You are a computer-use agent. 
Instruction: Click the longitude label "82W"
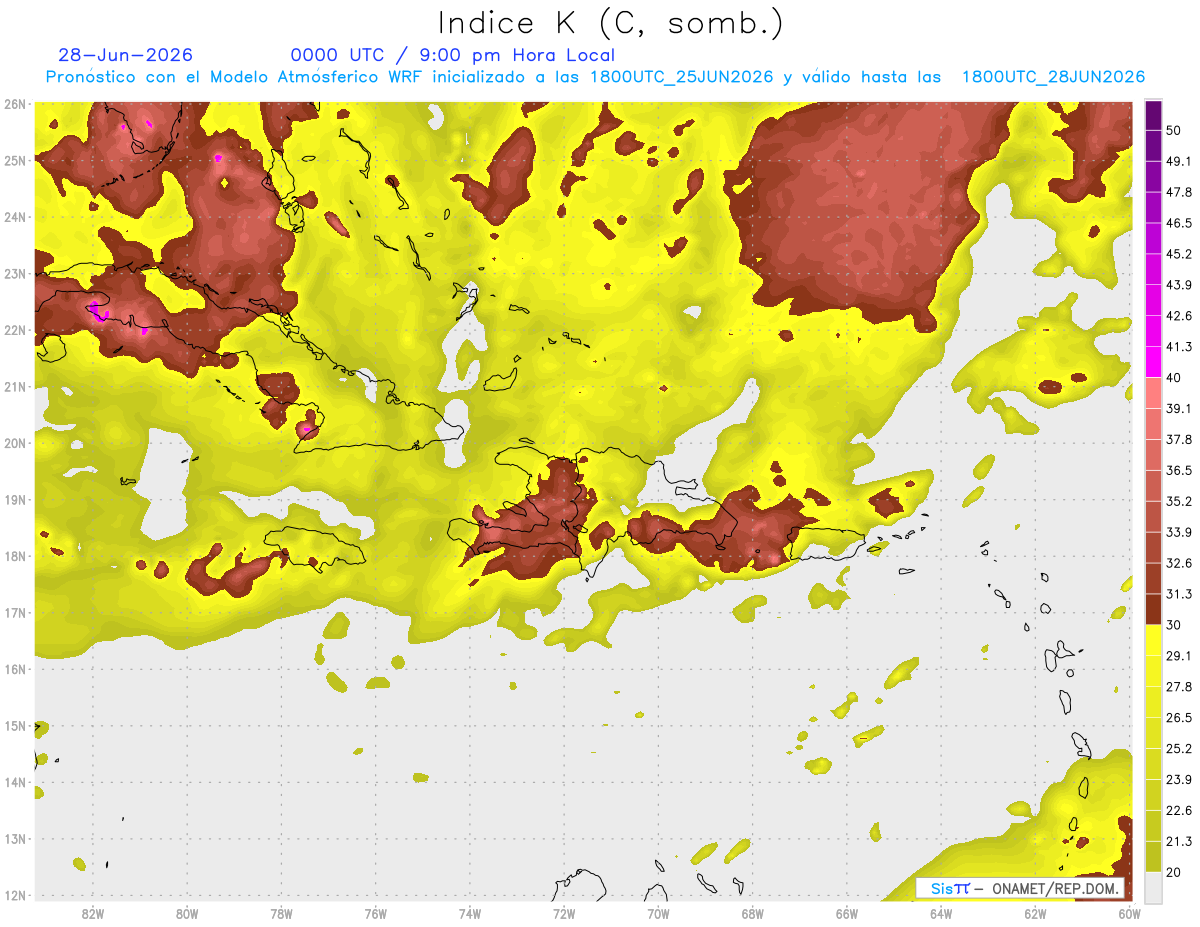pos(92,914)
